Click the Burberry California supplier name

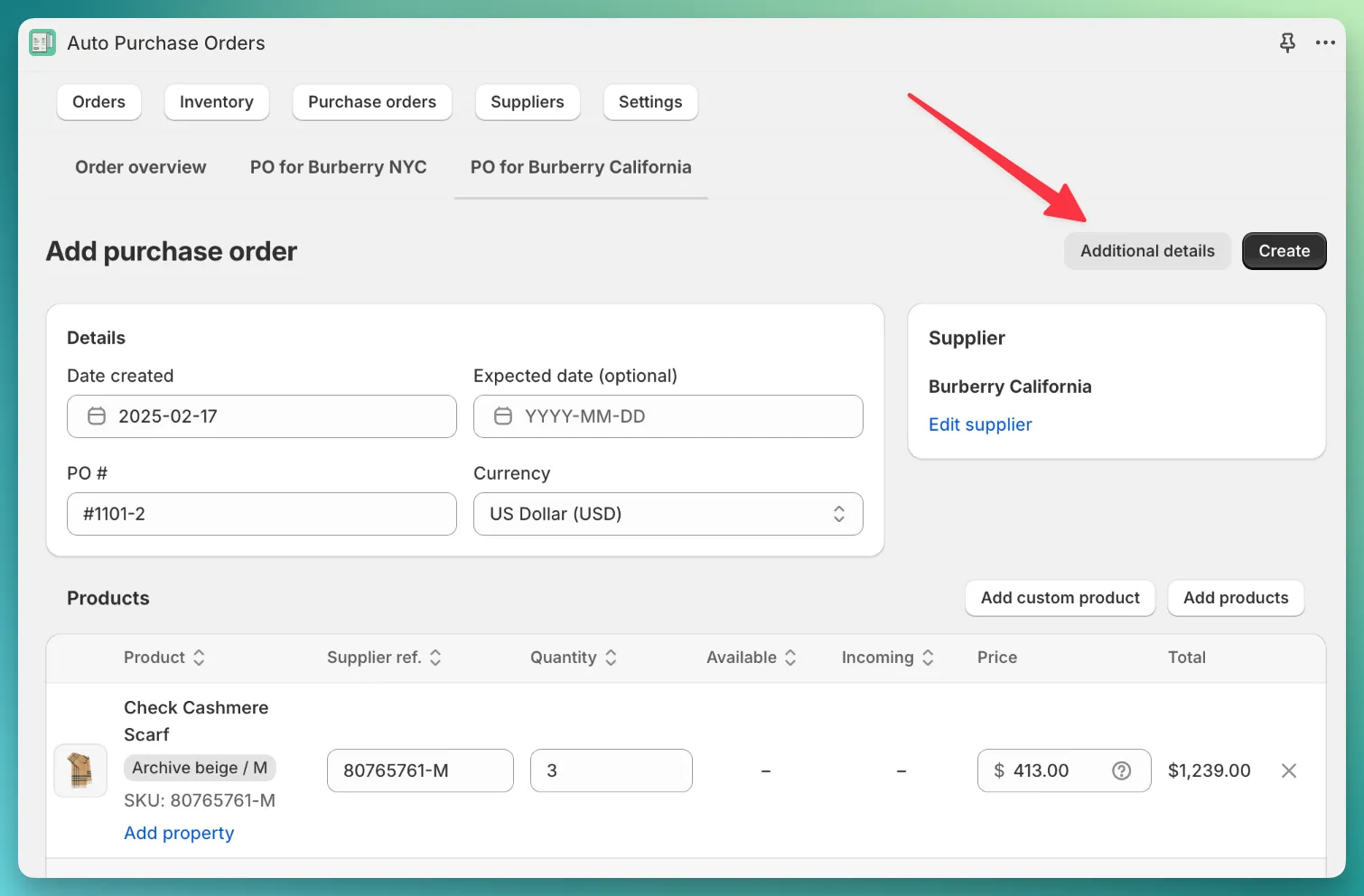pos(1010,387)
